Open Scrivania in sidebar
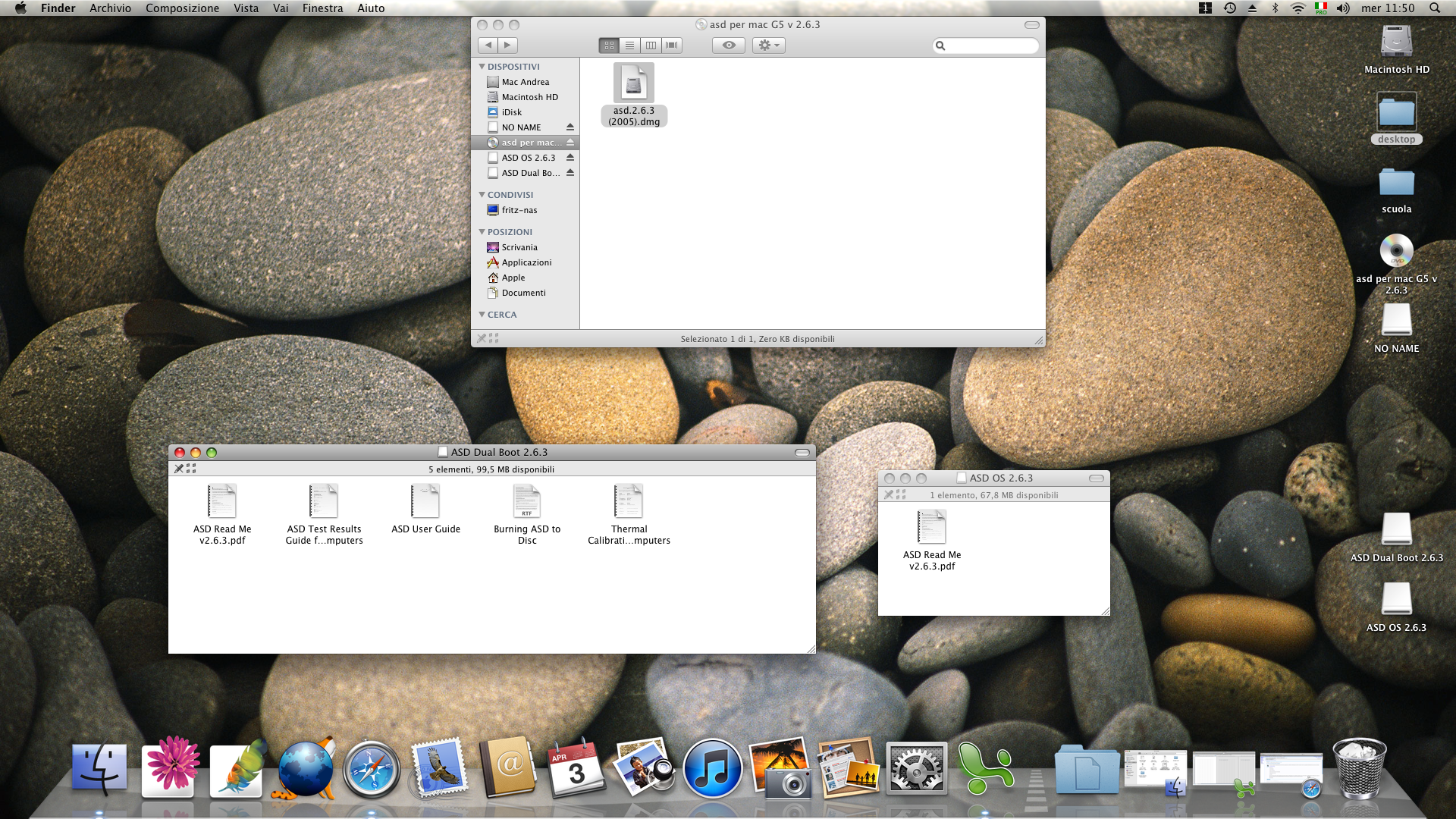1456x819 pixels. click(525, 247)
